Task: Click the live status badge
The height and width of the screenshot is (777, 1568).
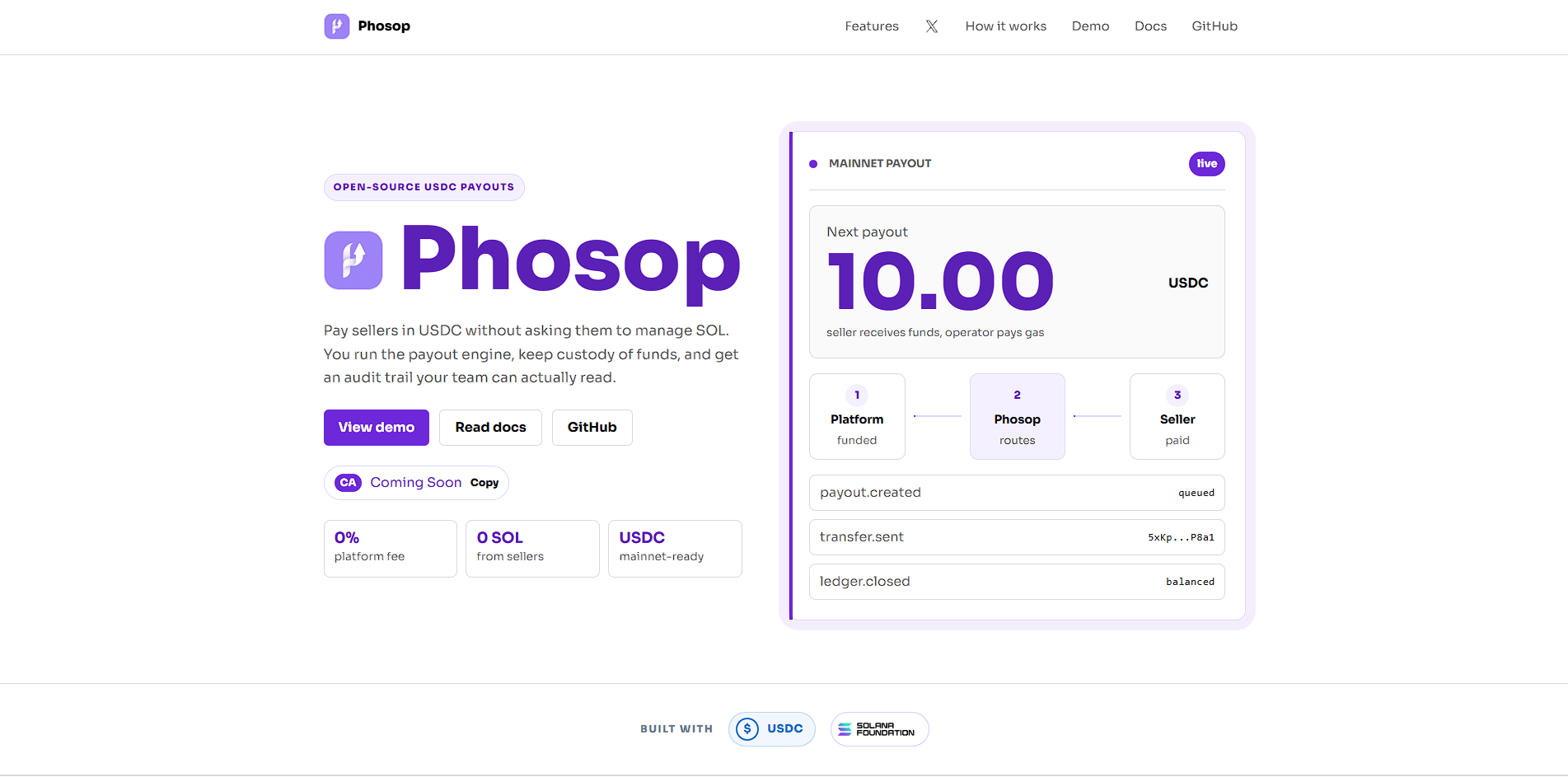Action: (1207, 164)
